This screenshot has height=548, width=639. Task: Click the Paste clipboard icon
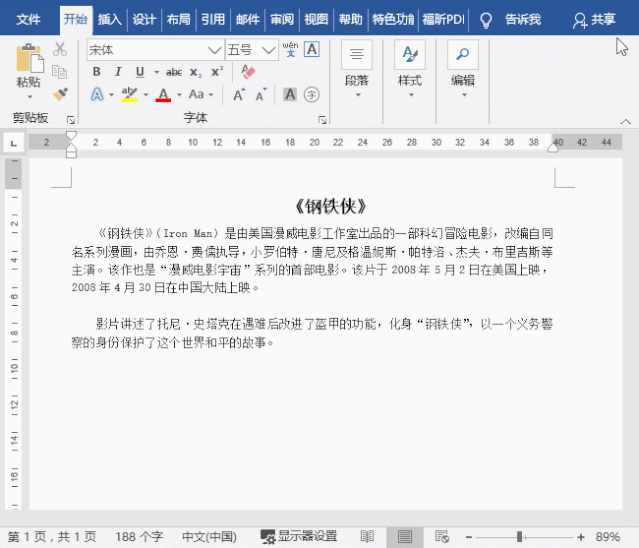[x=30, y=58]
